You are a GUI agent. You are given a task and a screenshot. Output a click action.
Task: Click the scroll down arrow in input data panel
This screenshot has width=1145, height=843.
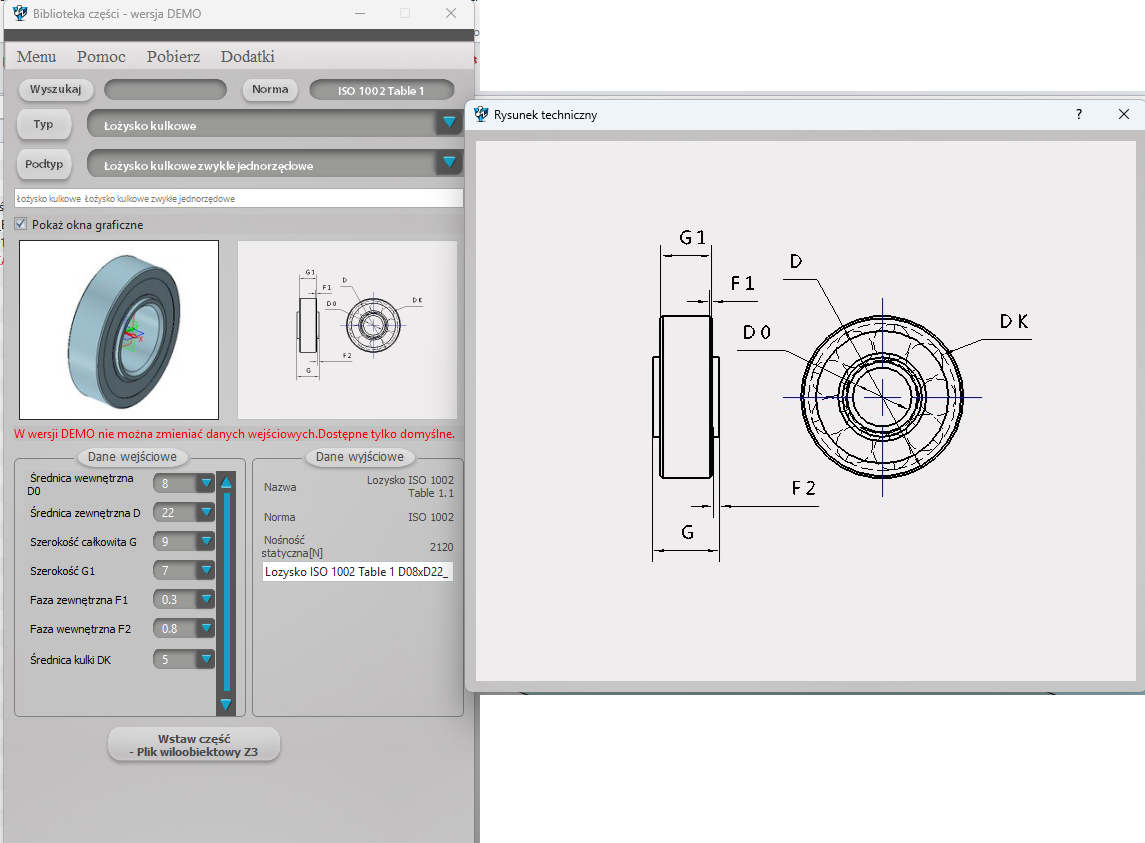[226, 704]
